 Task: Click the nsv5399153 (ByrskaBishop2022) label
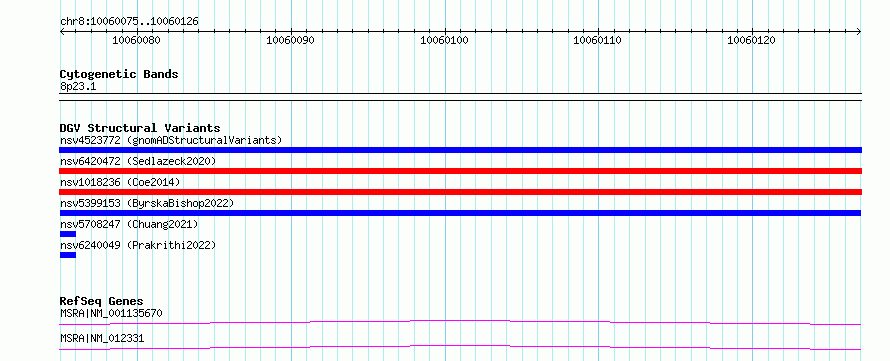coord(147,203)
